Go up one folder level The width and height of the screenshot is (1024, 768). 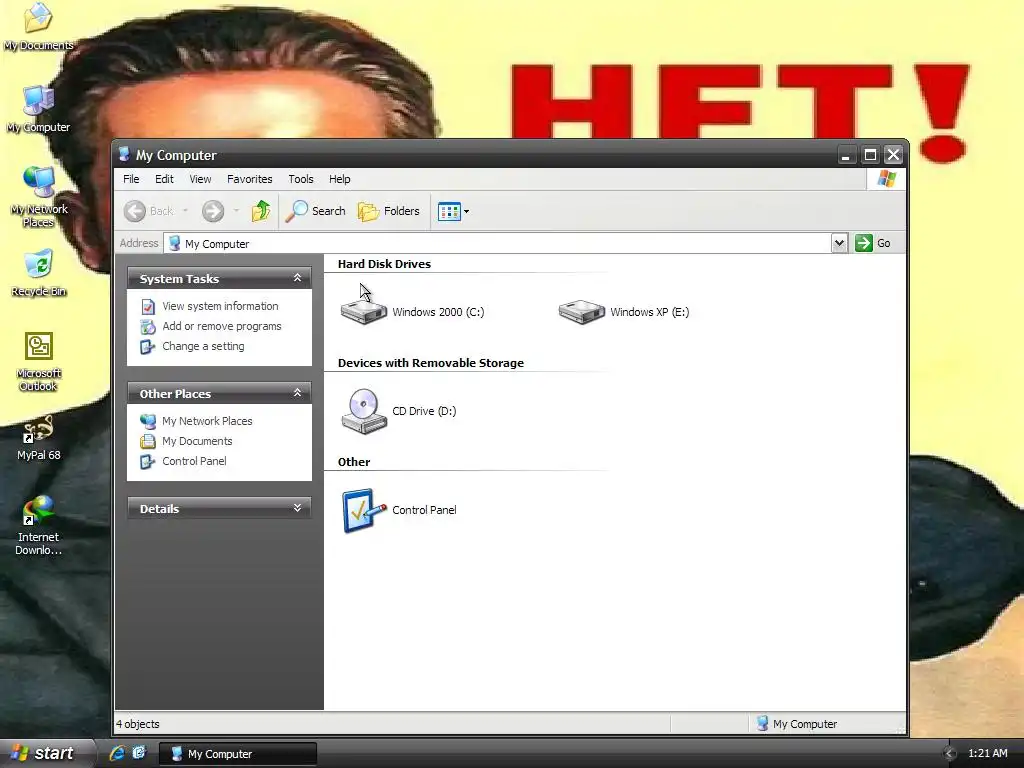point(261,211)
